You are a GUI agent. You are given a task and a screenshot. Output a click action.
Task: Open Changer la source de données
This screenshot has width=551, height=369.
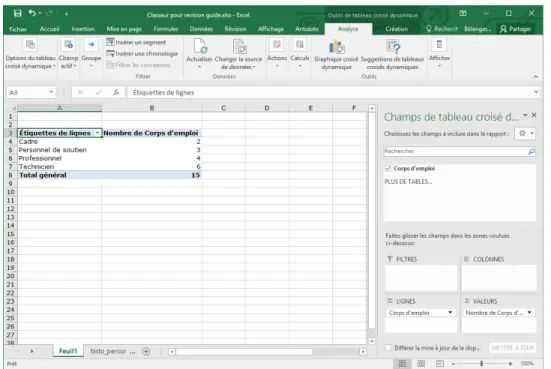click(x=238, y=54)
